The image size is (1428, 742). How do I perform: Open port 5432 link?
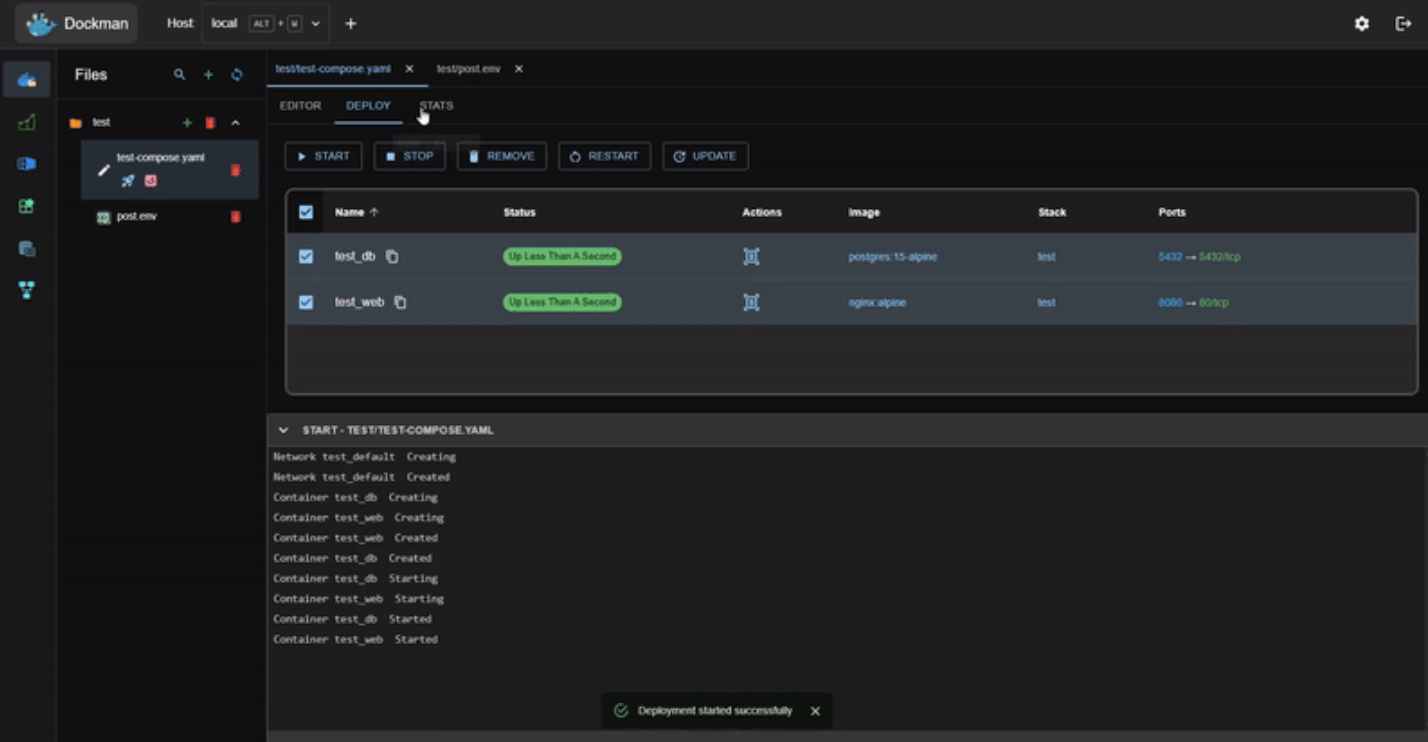pos(1170,257)
